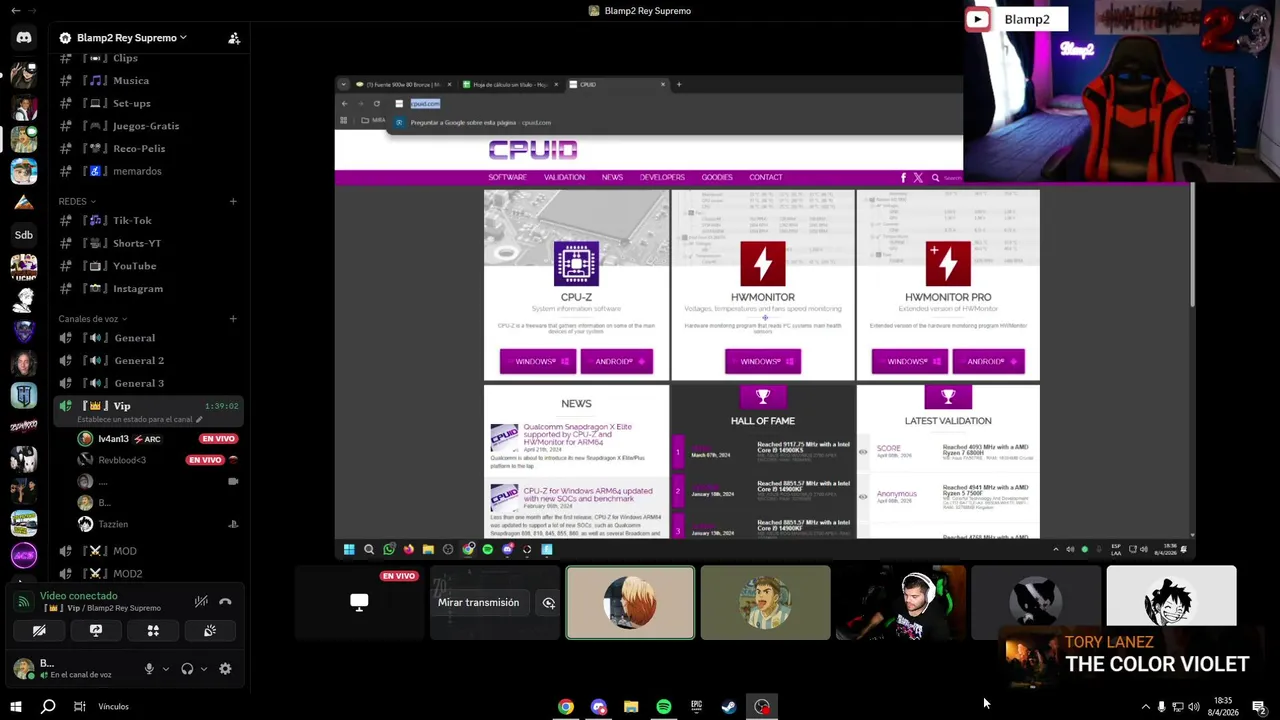The height and width of the screenshot is (720, 1280).
Task: Disconnect from voice with the hang-up icon
Action: [225, 601]
